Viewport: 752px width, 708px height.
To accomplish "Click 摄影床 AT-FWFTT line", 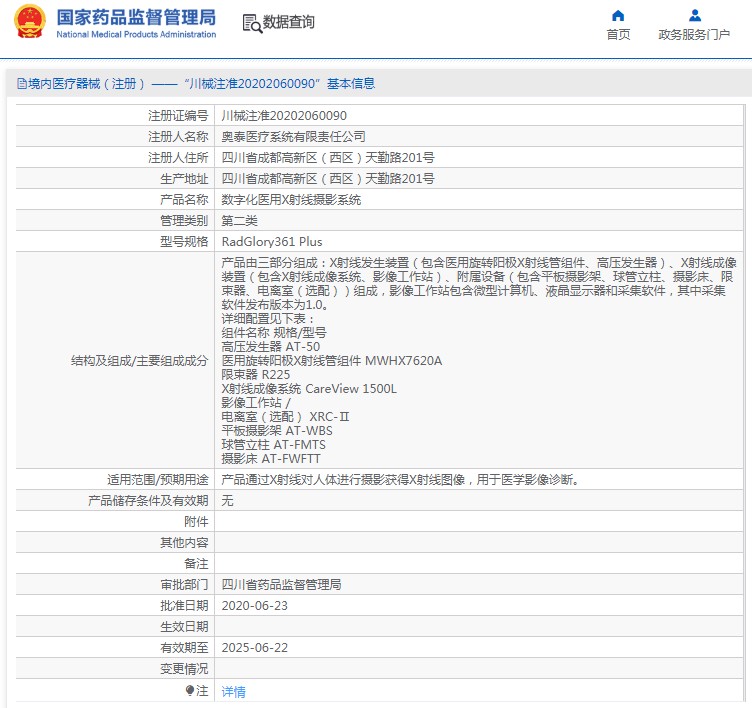I will [270, 459].
